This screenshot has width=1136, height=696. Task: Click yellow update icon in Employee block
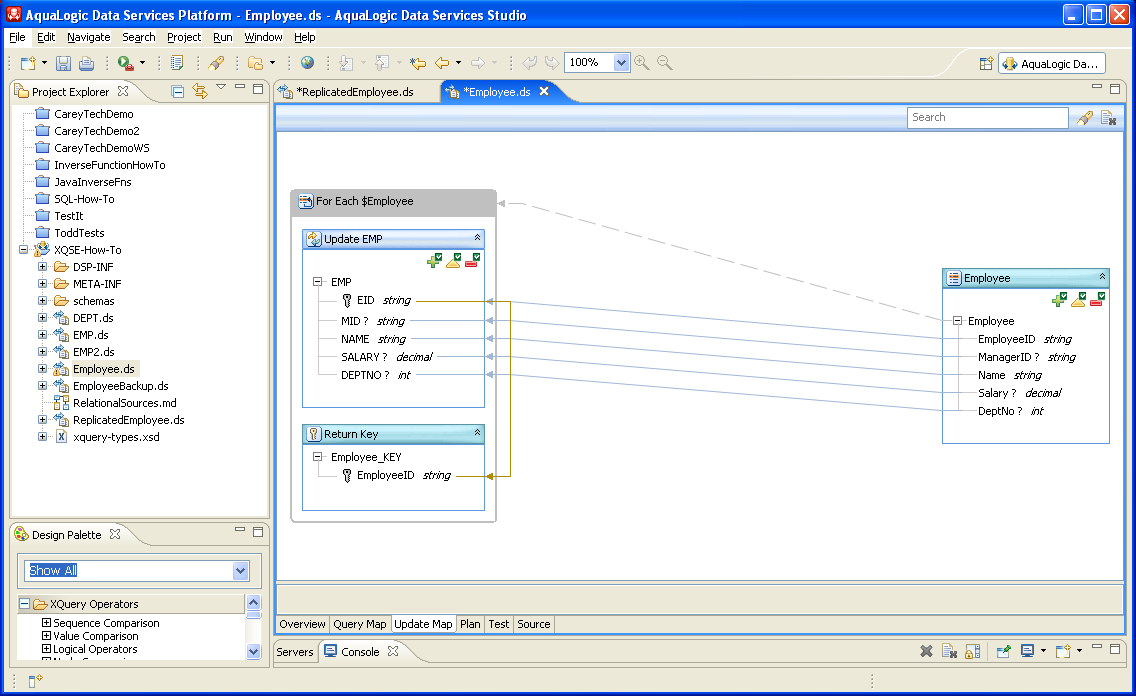pyautogui.click(x=1079, y=299)
